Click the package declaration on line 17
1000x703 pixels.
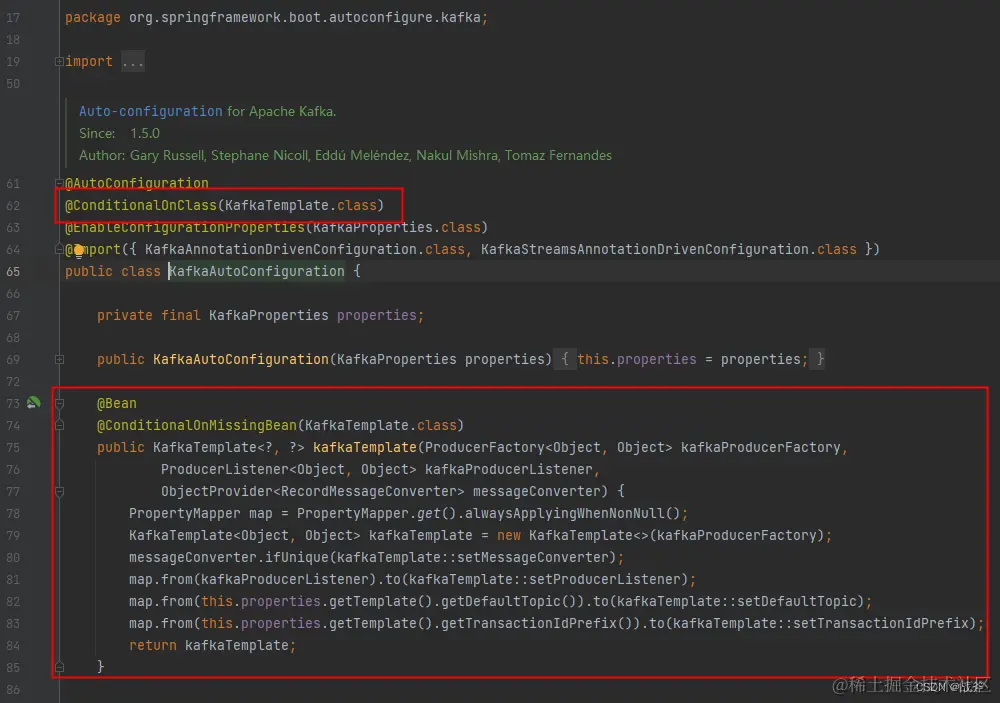(x=276, y=17)
